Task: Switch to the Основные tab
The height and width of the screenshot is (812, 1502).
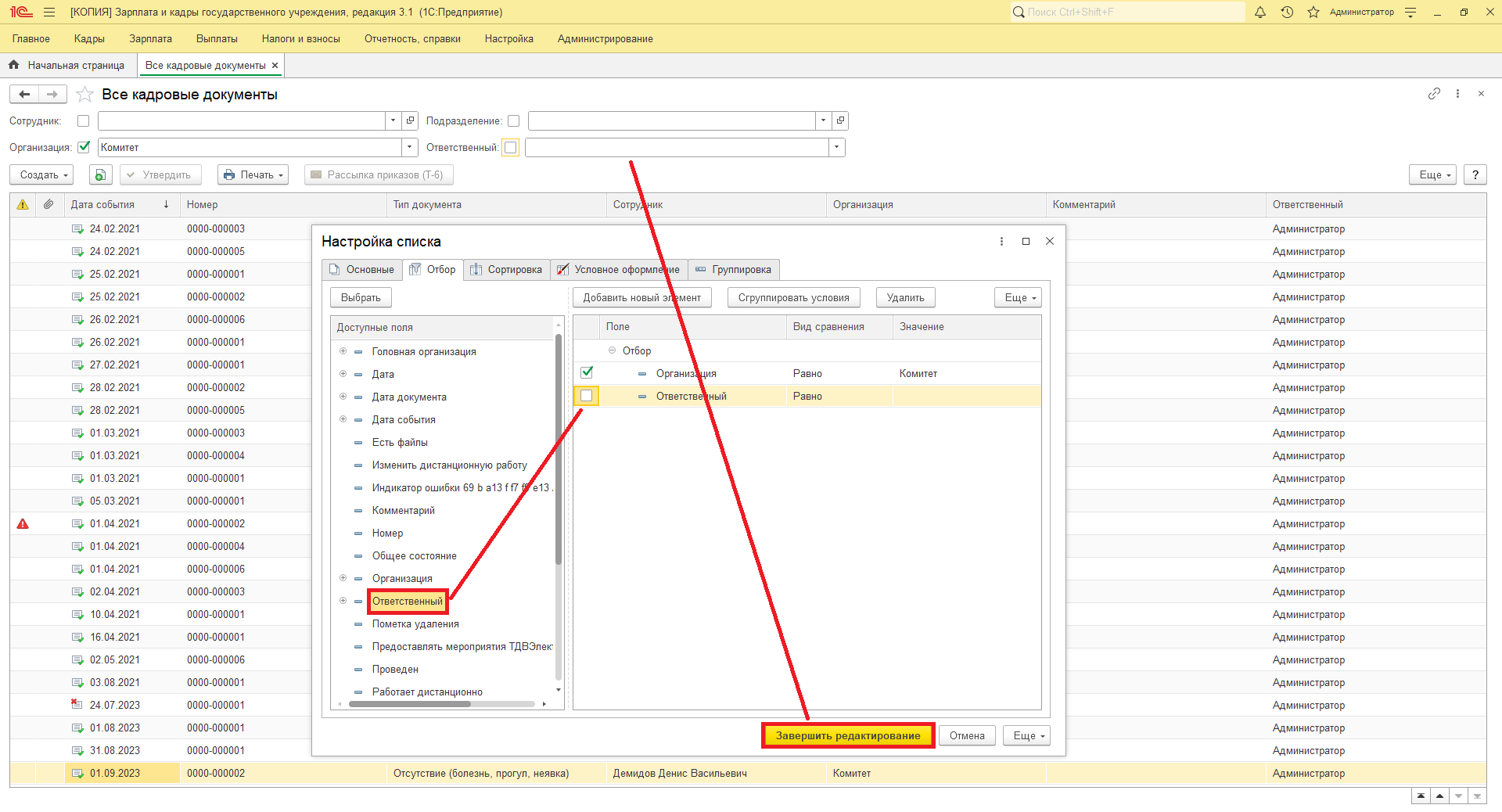Action: [x=362, y=270]
